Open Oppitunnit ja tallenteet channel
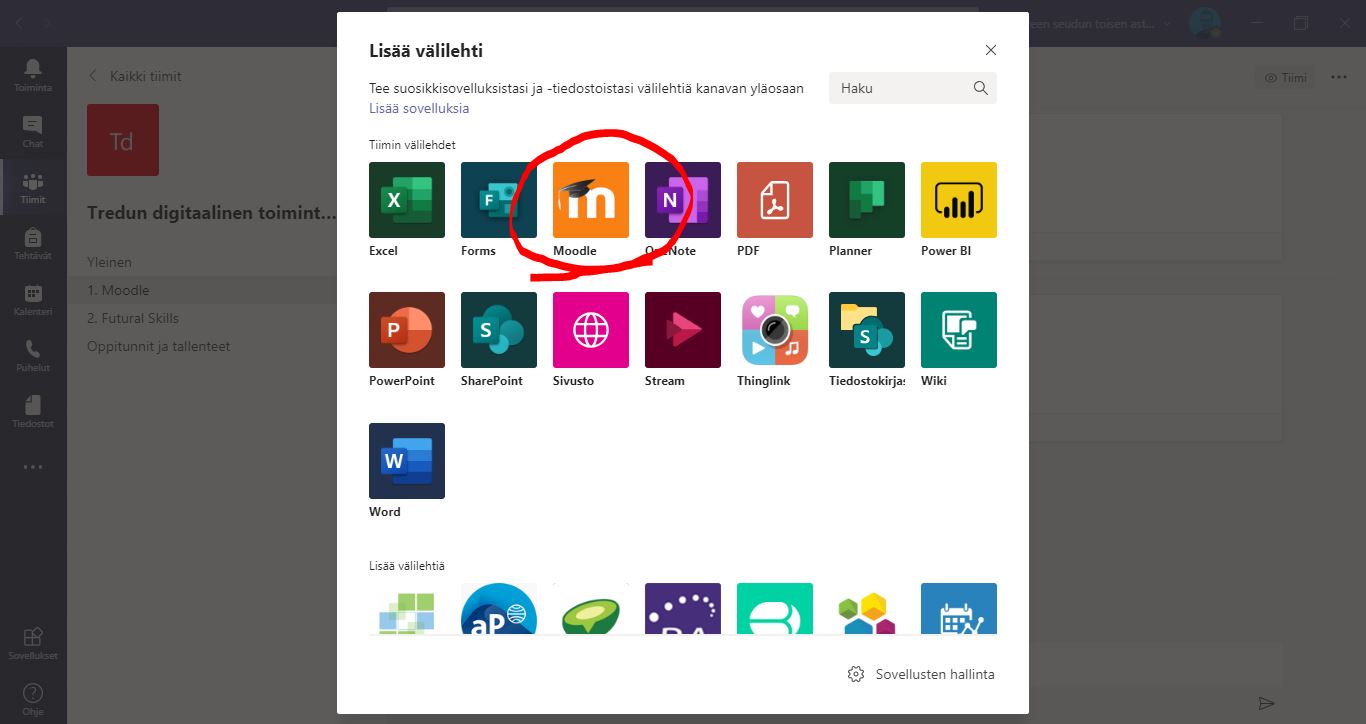This screenshot has height=724, width=1366. point(158,346)
